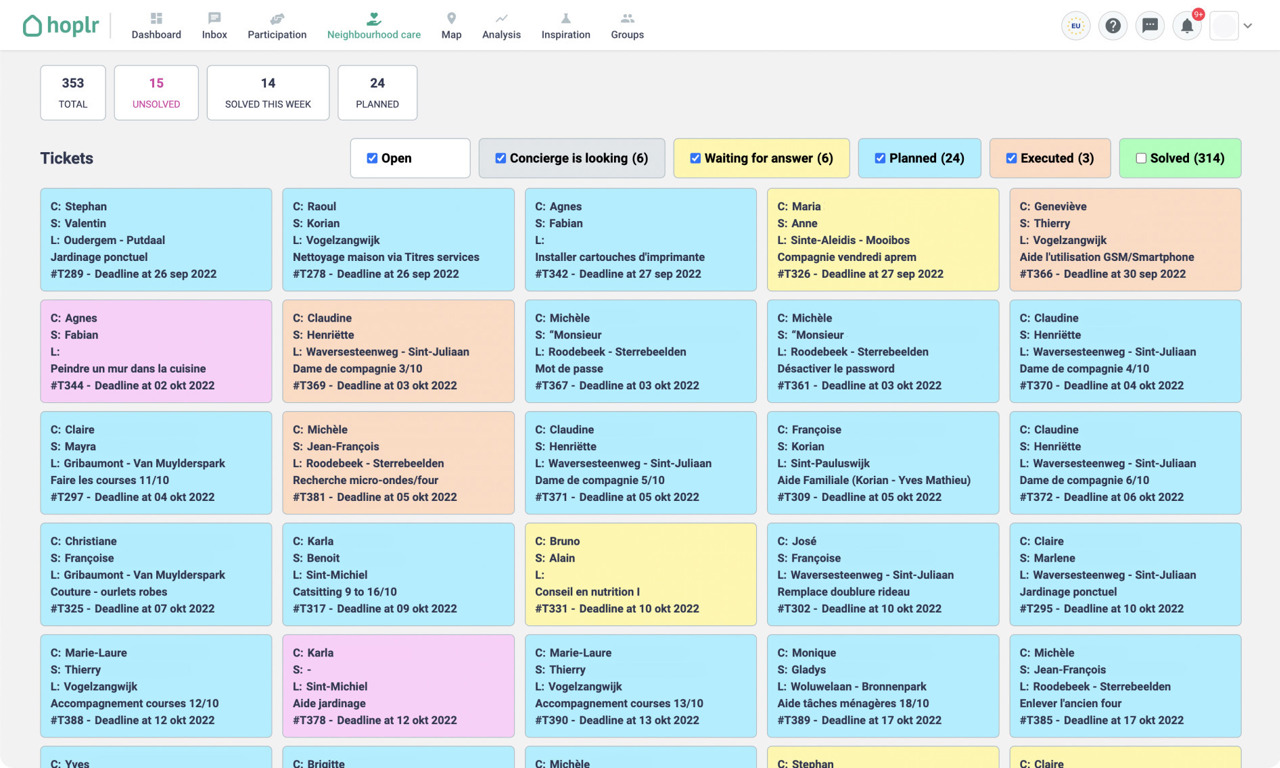Uncheck the Planned filter checkbox
The width and height of the screenshot is (1280, 768).
880,158
